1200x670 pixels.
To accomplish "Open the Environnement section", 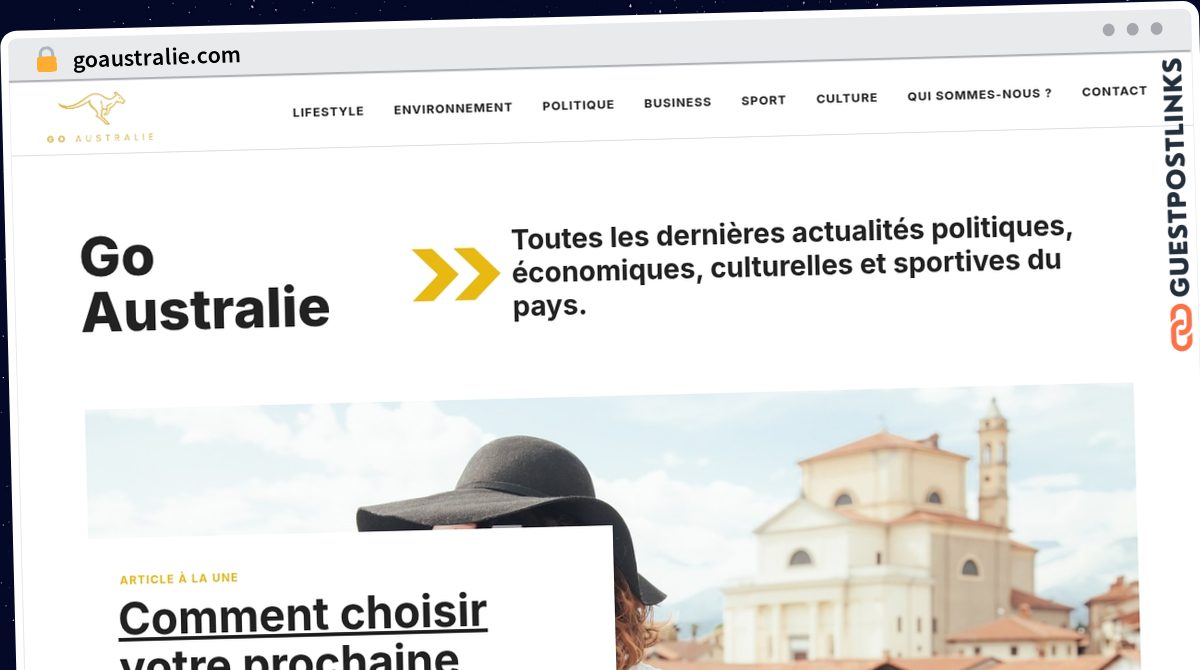I will [x=453, y=108].
